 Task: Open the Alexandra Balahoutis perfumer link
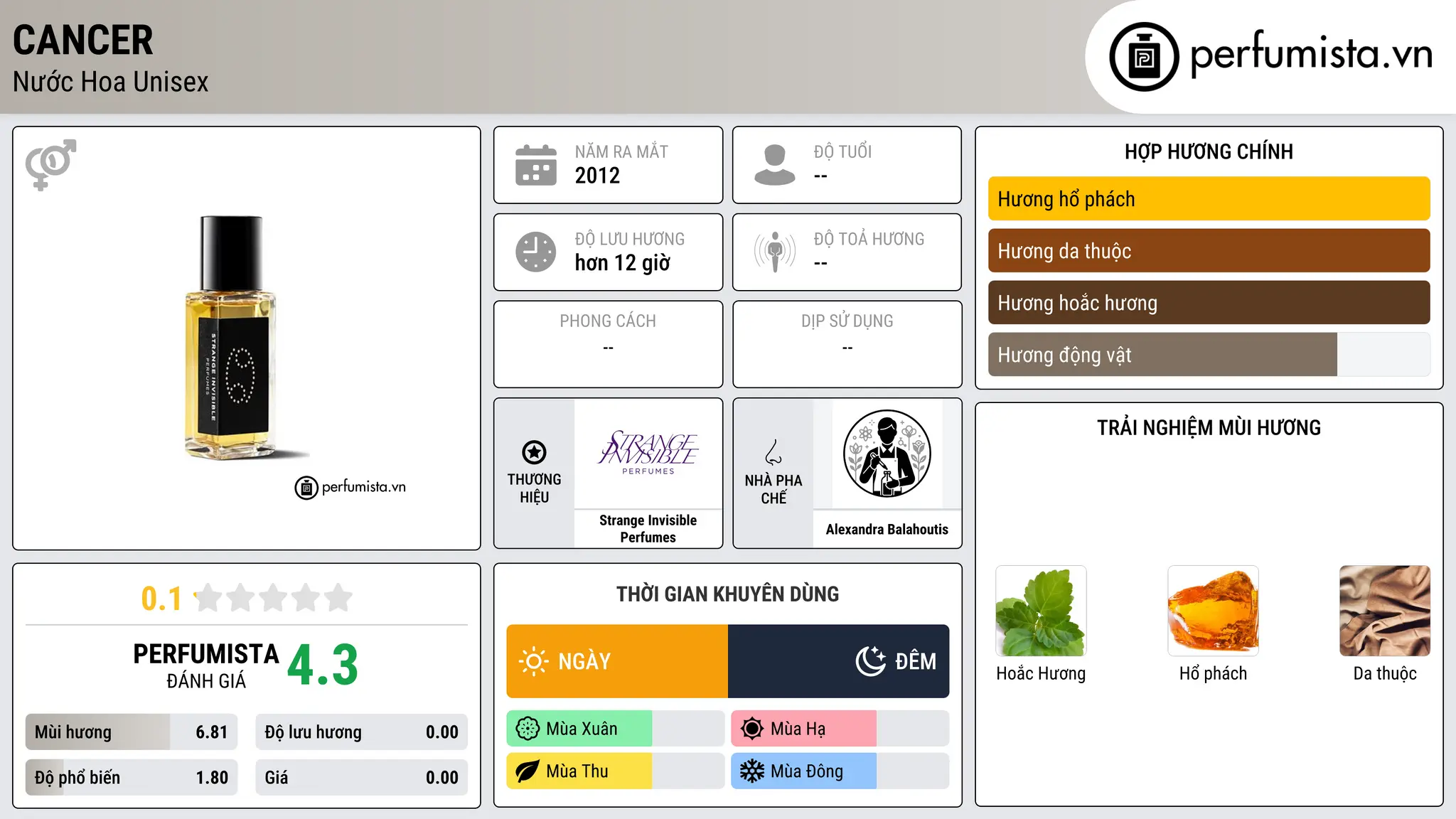pyautogui.click(x=887, y=529)
